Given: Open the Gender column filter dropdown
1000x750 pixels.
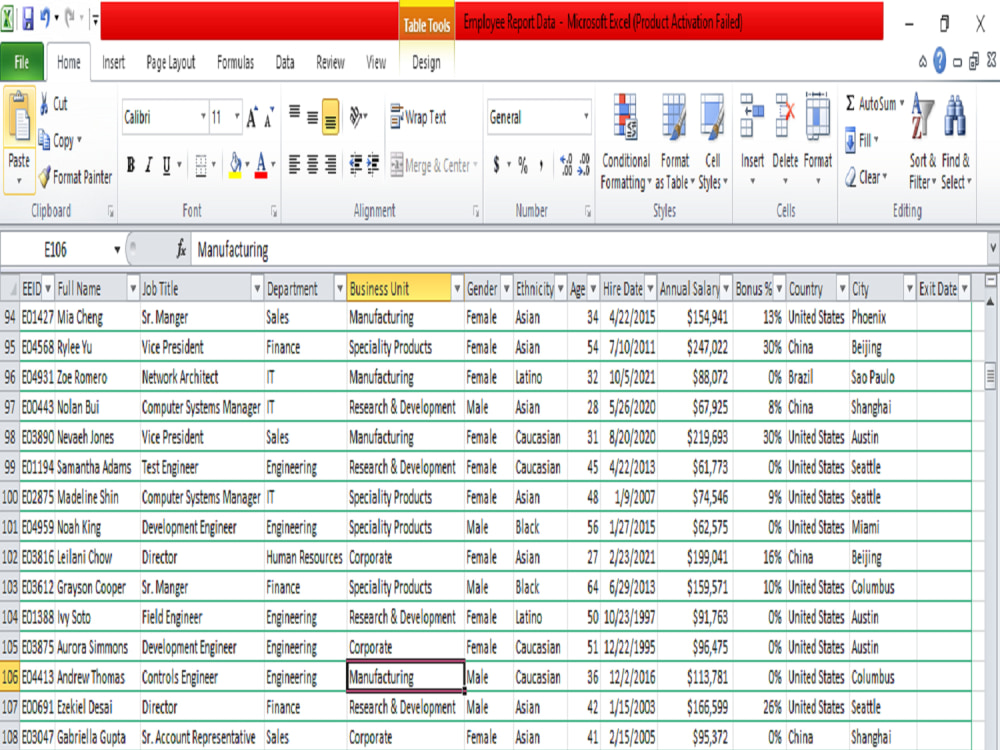Looking at the screenshot, I should tap(506, 289).
